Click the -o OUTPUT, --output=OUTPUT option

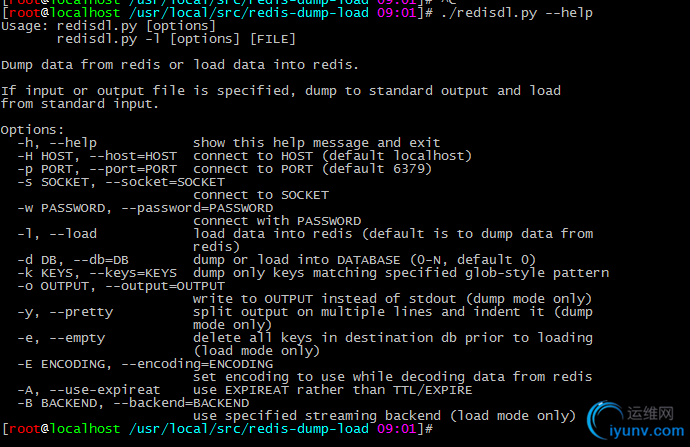[x=121, y=286]
